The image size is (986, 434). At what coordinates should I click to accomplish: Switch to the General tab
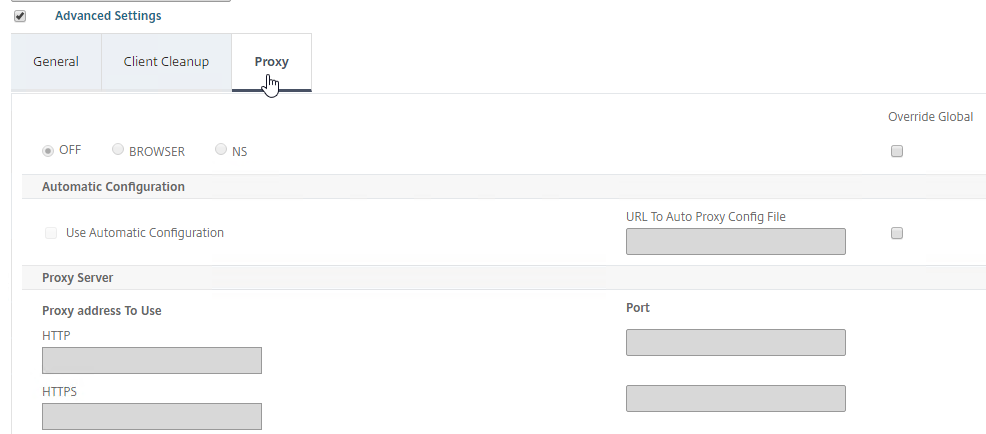pos(56,62)
